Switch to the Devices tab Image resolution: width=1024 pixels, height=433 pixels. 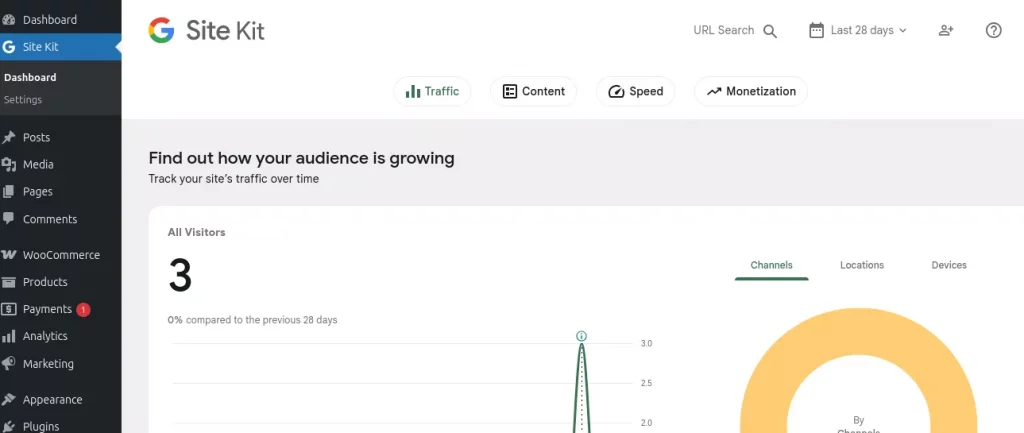[949, 265]
